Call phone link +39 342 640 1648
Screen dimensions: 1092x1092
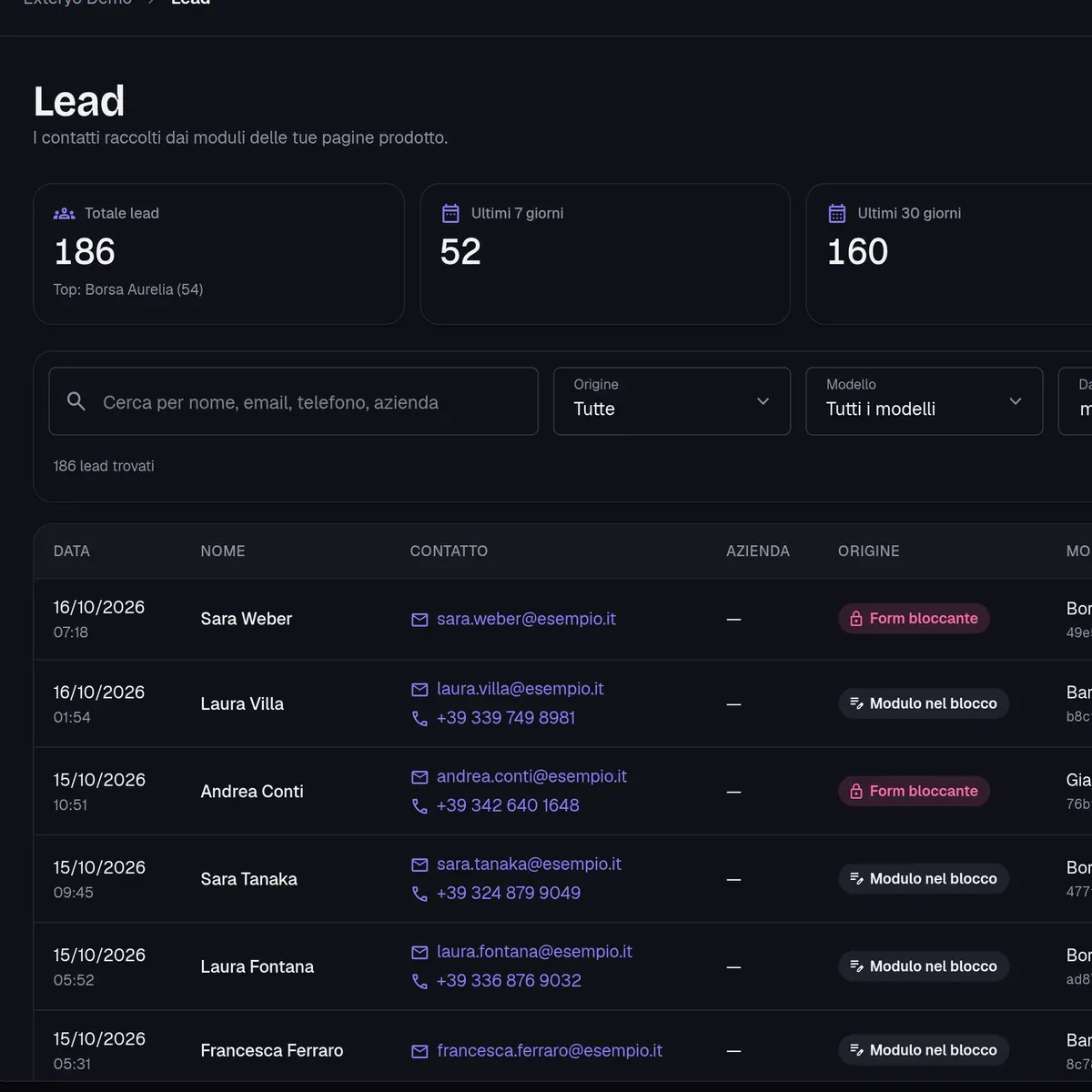tap(508, 805)
